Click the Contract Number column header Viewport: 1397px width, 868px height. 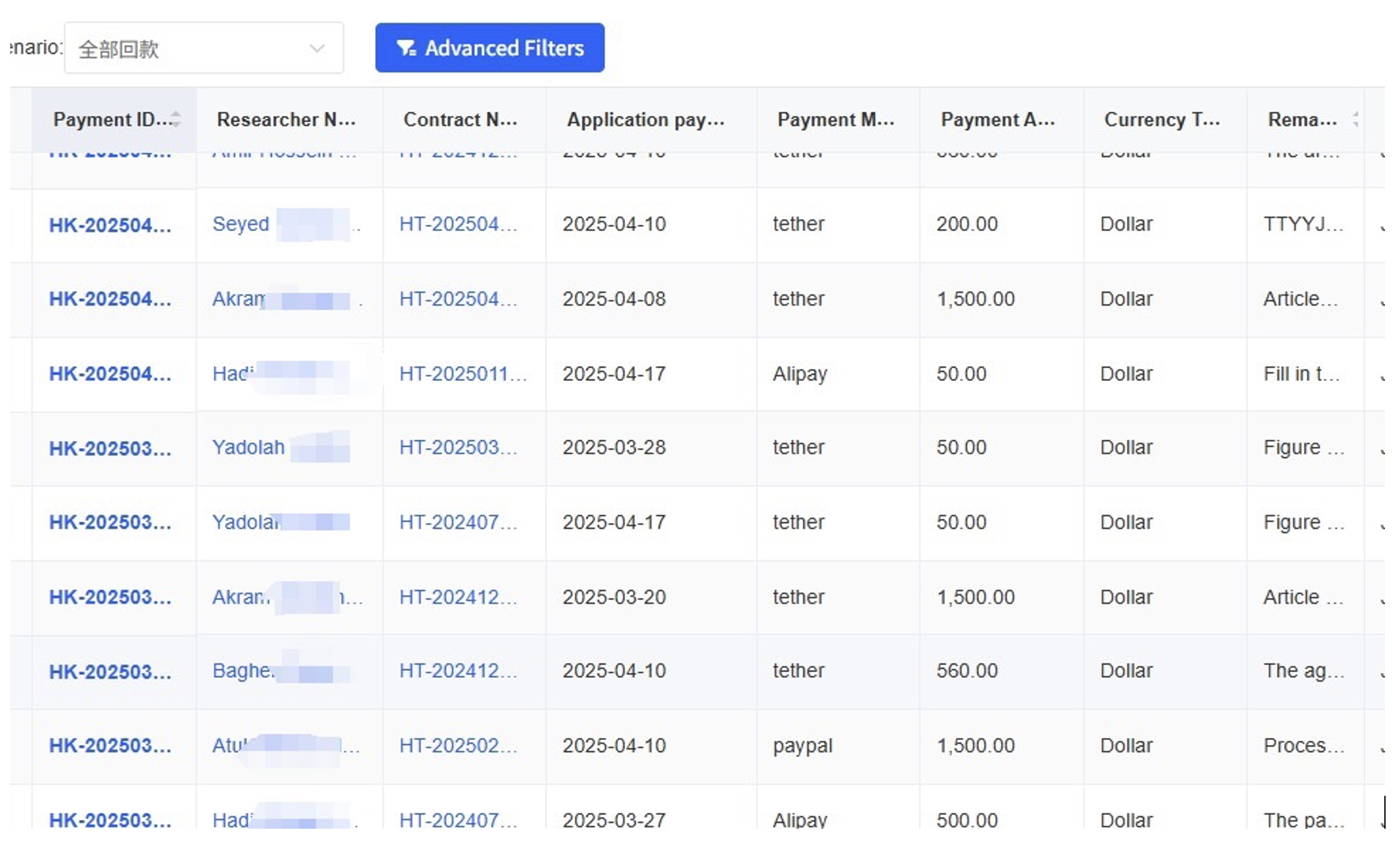460,119
